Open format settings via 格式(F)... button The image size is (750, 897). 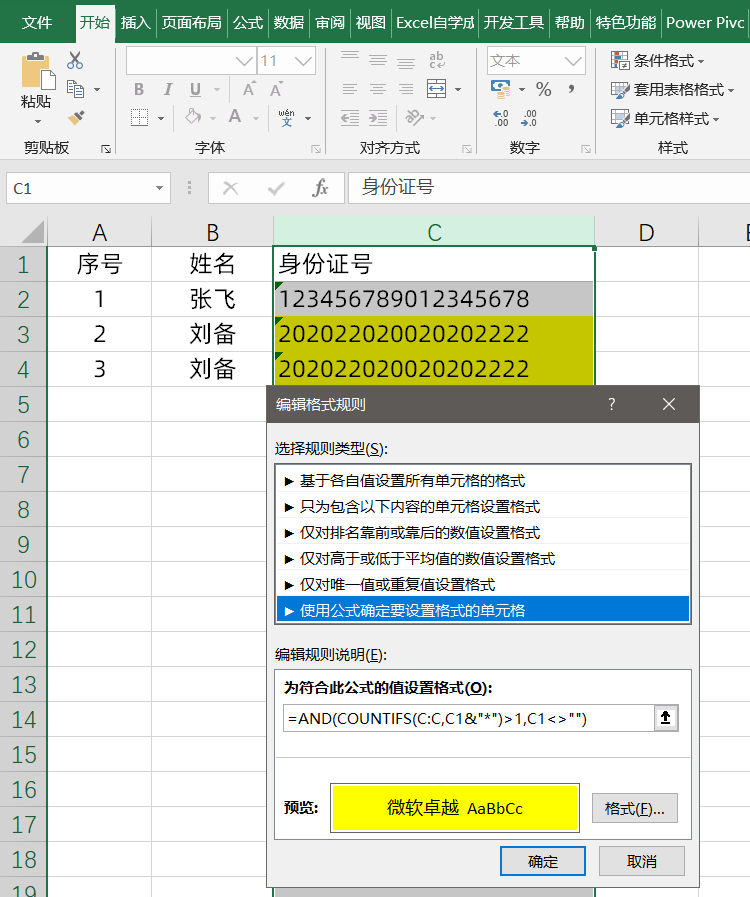point(635,808)
